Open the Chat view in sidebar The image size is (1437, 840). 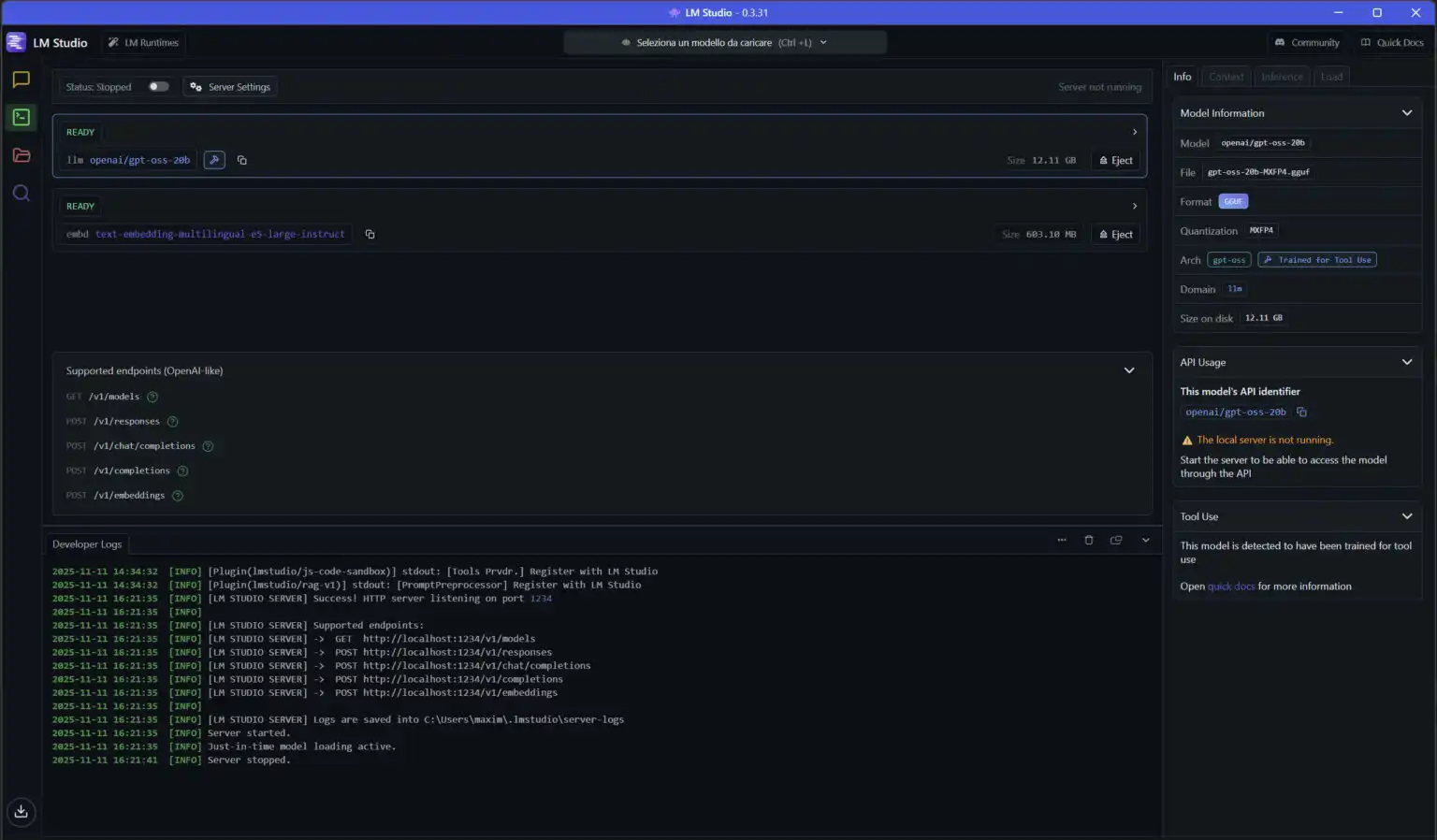tap(21, 80)
